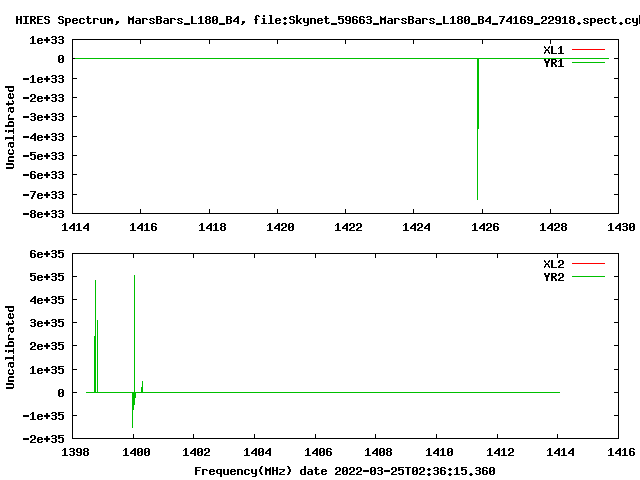640x480 pixels.
Task: Click the 1e+33 y-axis value
Action: [x=47, y=40]
